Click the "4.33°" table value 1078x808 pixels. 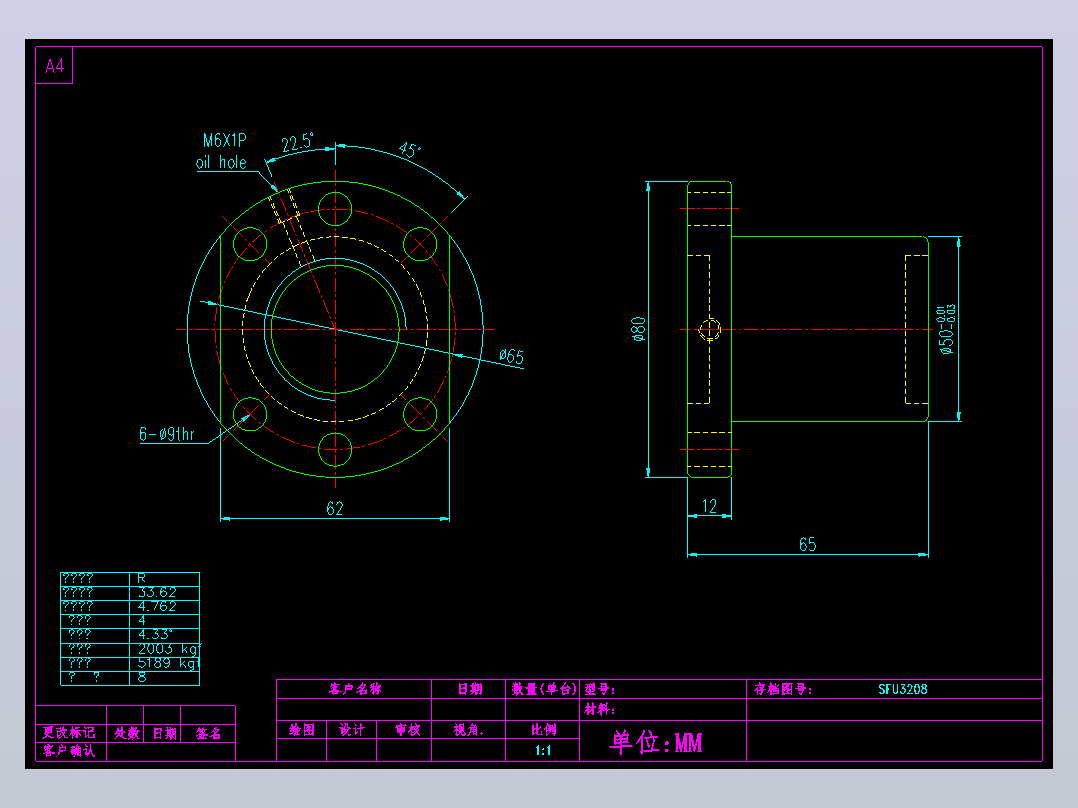tap(155, 635)
